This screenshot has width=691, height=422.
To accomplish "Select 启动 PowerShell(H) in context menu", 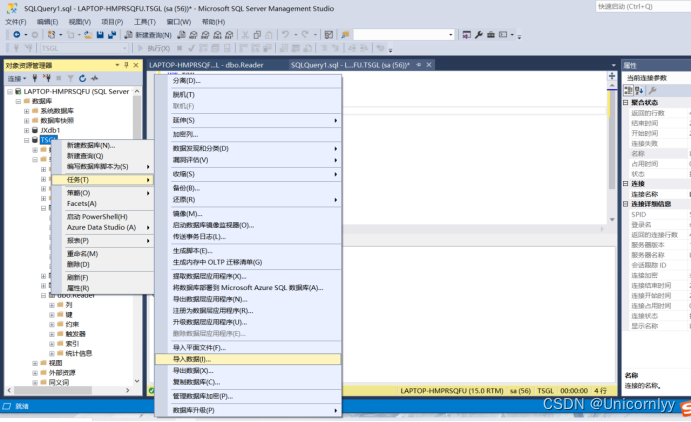I will tap(103, 217).
